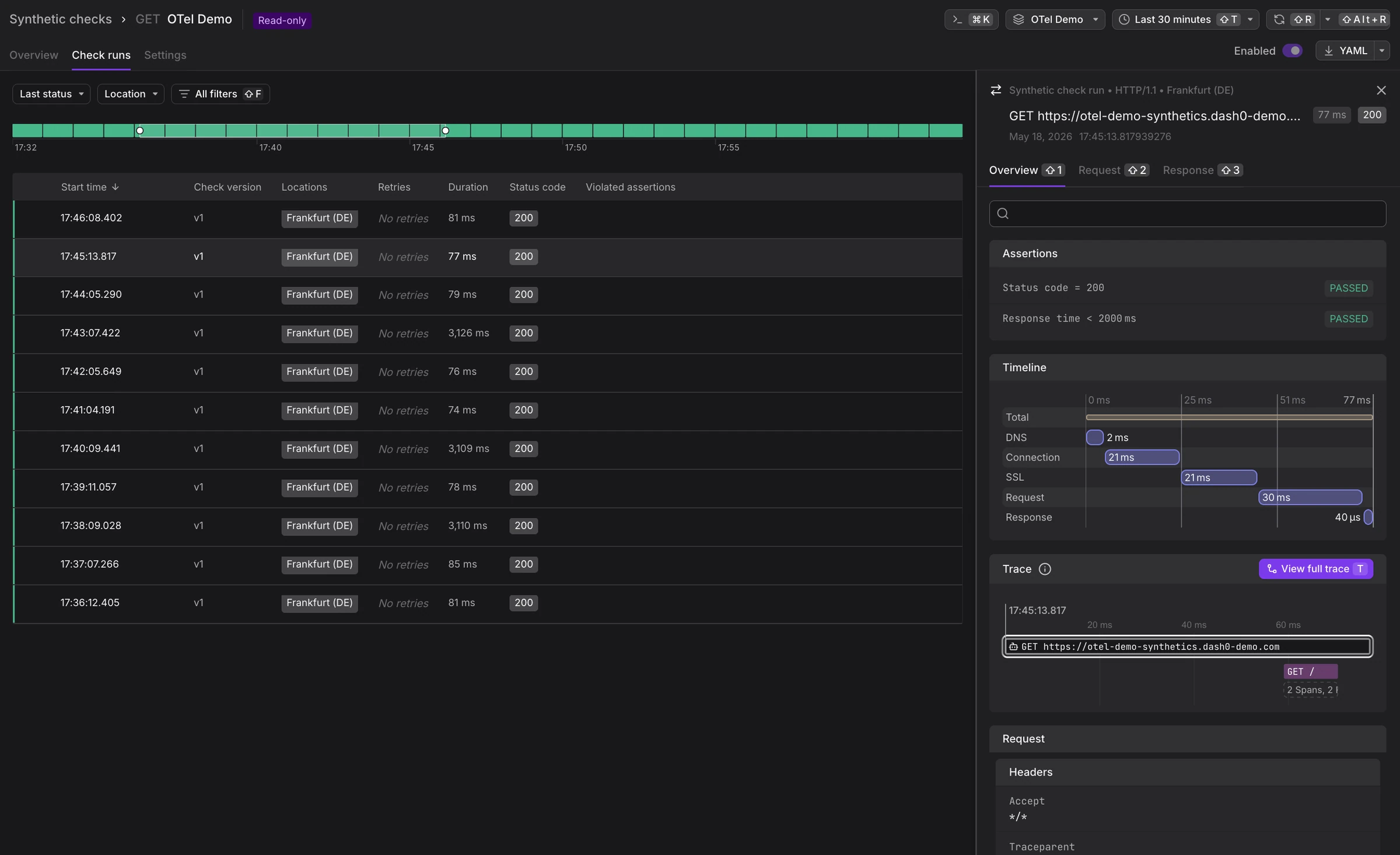Click the Trace info icon

1045,569
